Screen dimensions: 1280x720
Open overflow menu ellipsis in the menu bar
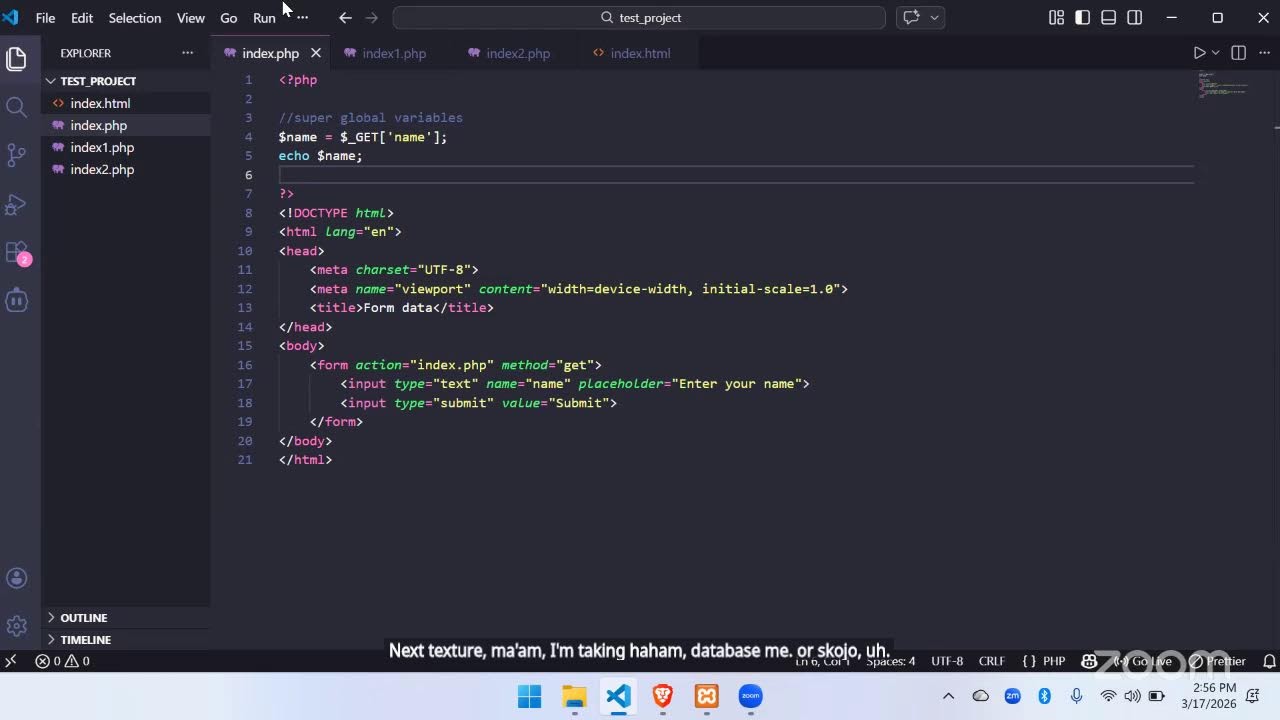tap(302, 18)
